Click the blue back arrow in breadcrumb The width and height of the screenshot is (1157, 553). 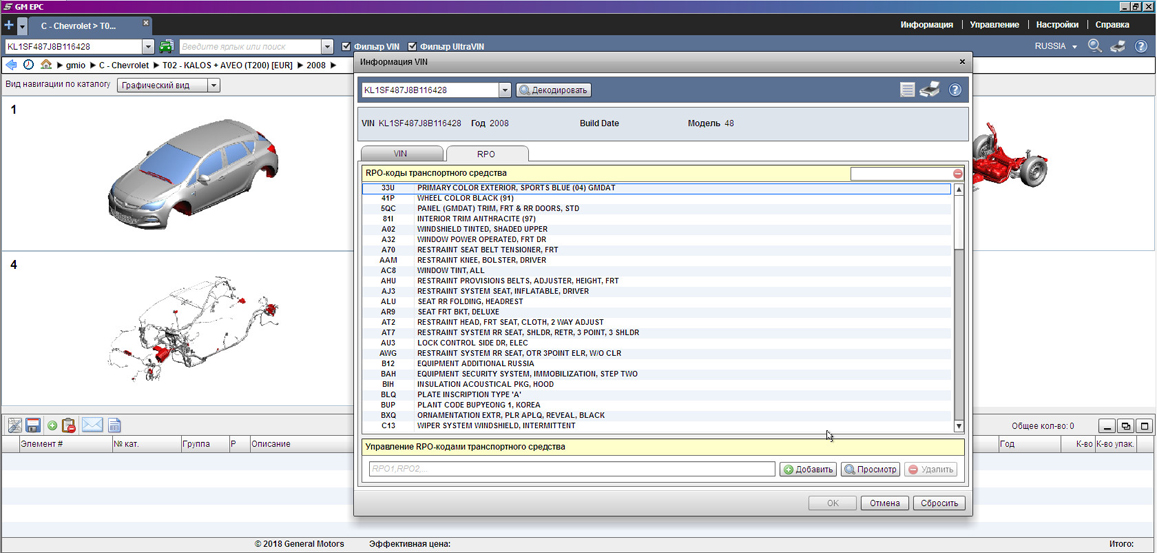click(x=12, y=65)
